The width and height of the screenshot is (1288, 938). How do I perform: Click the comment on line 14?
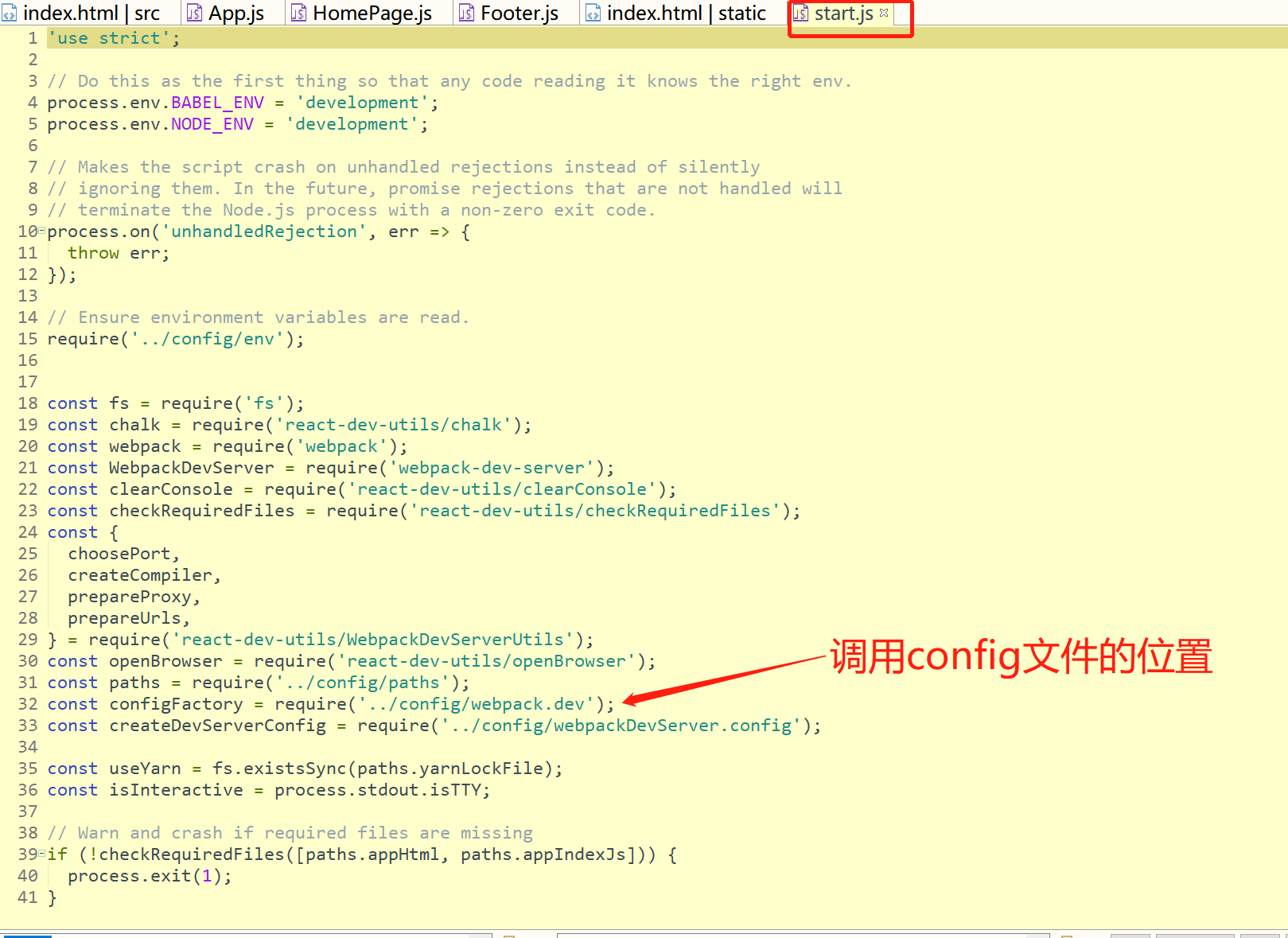coord(259,317)
